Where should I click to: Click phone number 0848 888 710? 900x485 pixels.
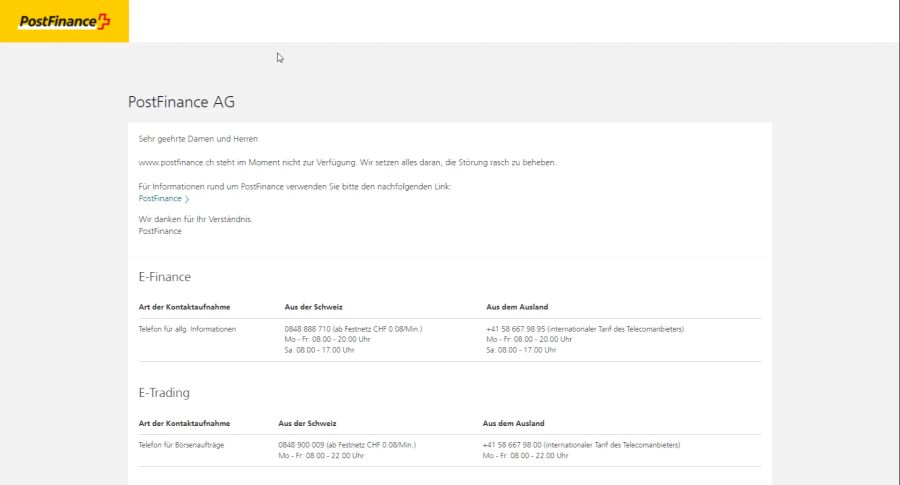click(x=308, y=329)
